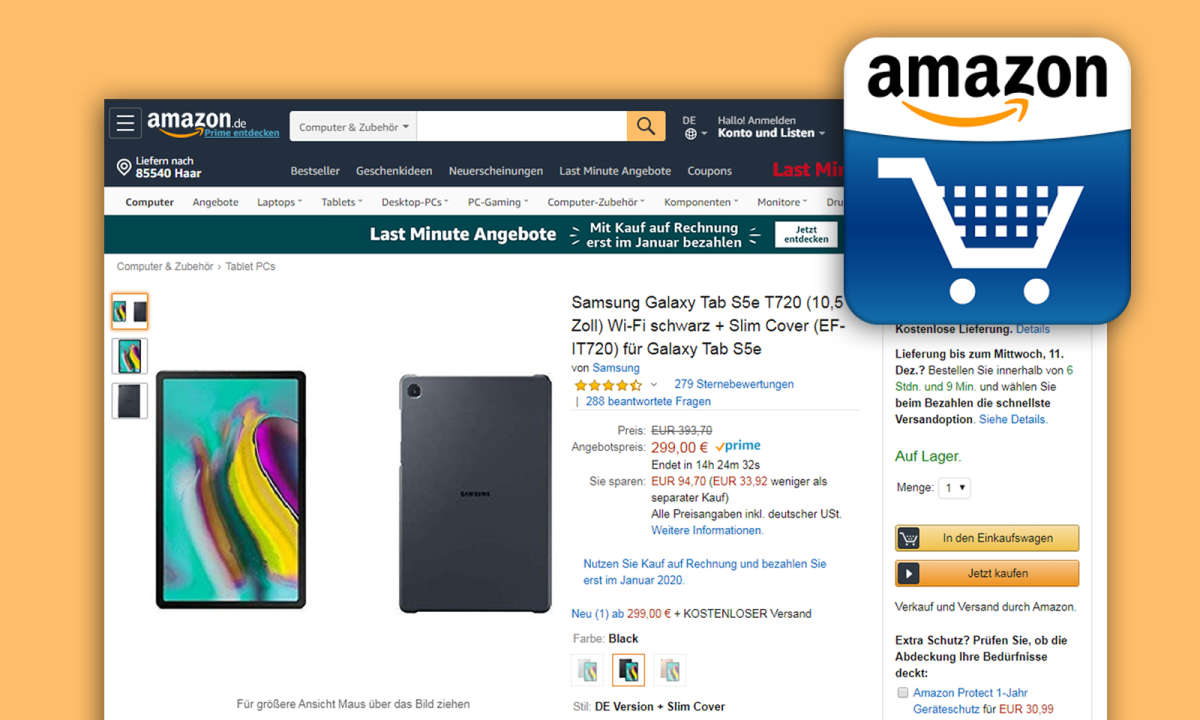Click the globe language icon
Screen dimensions: 1200x720
coord(690,133)
